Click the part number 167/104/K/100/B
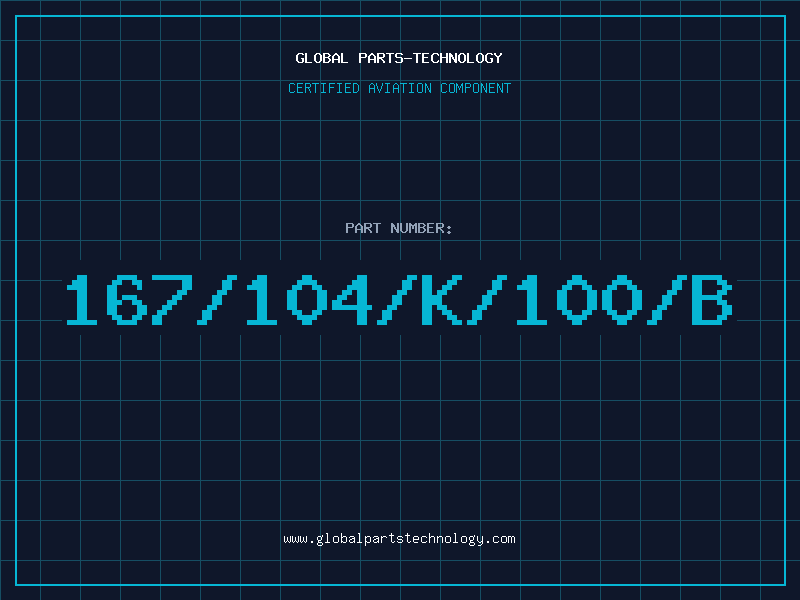800x600 pixels. tap(399, 299)
